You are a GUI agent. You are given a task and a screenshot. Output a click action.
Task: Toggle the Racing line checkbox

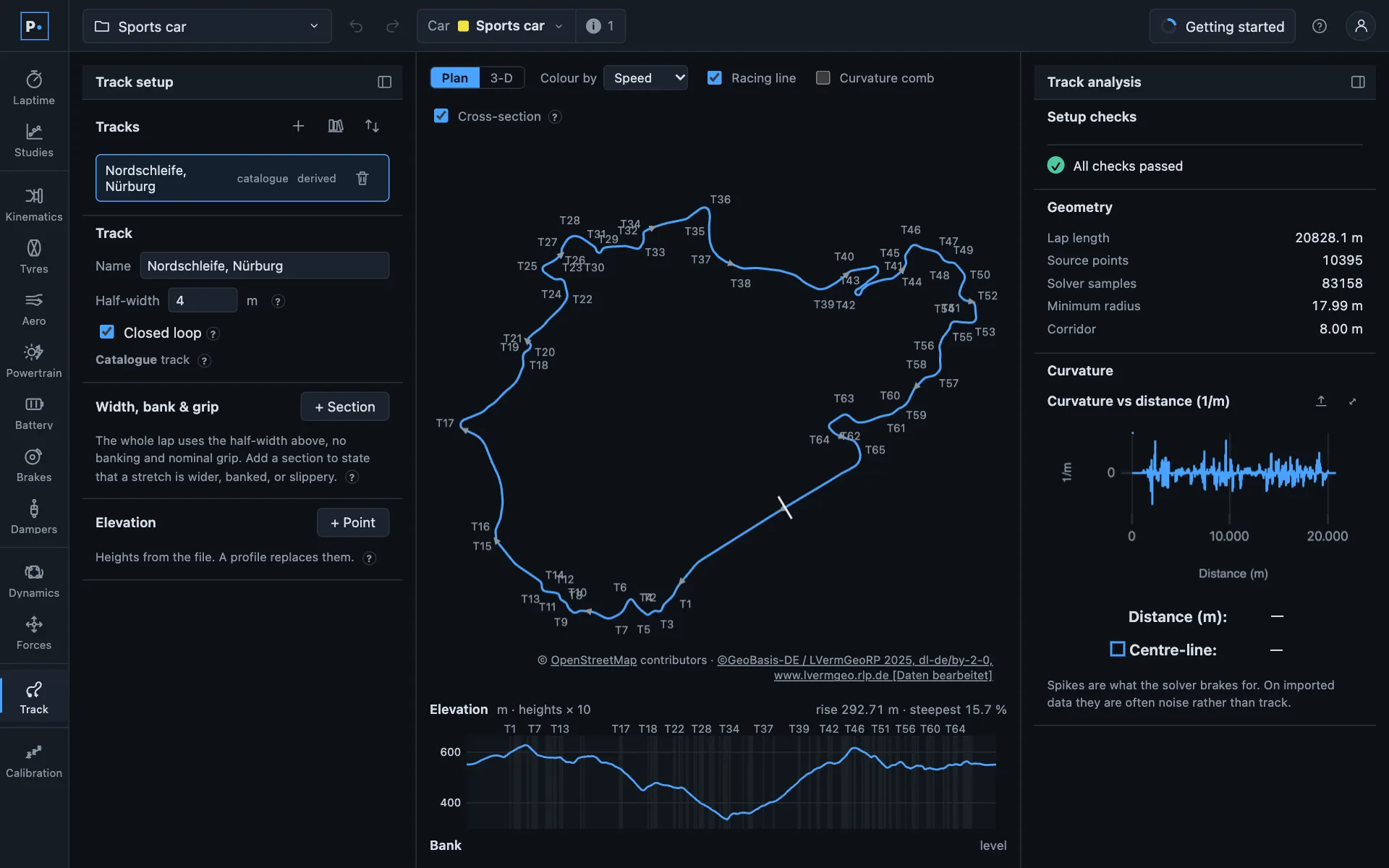(x=715, y=77)
